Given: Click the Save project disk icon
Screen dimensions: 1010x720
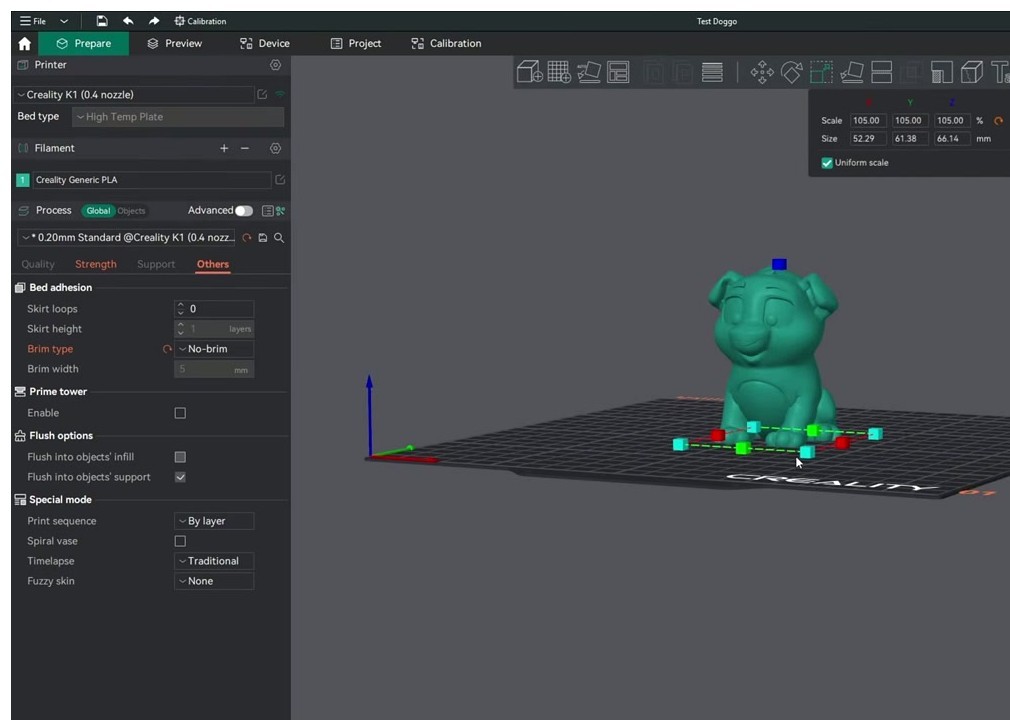Looking at the screenshot, I should point(102,21).
